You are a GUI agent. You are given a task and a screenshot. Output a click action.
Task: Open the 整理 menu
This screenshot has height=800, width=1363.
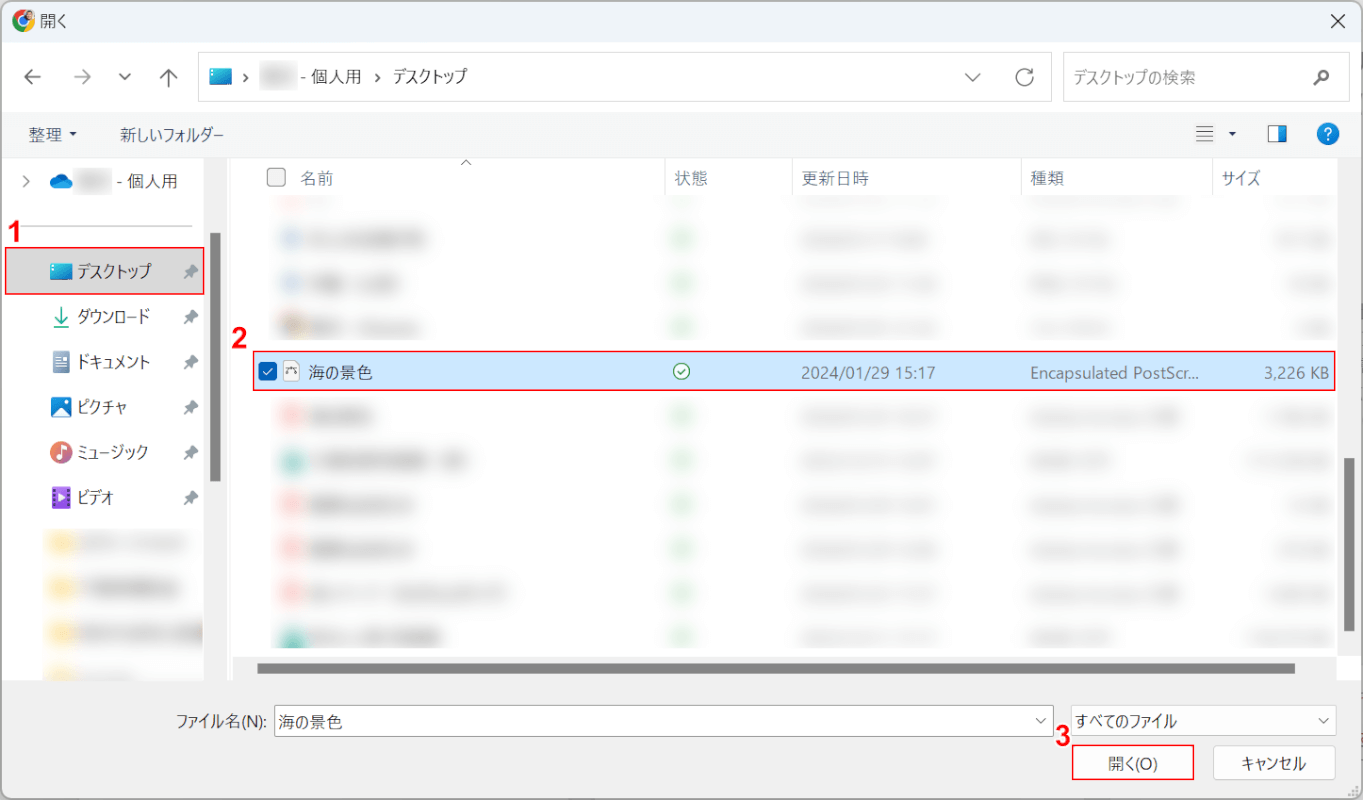tap(53, 134)
